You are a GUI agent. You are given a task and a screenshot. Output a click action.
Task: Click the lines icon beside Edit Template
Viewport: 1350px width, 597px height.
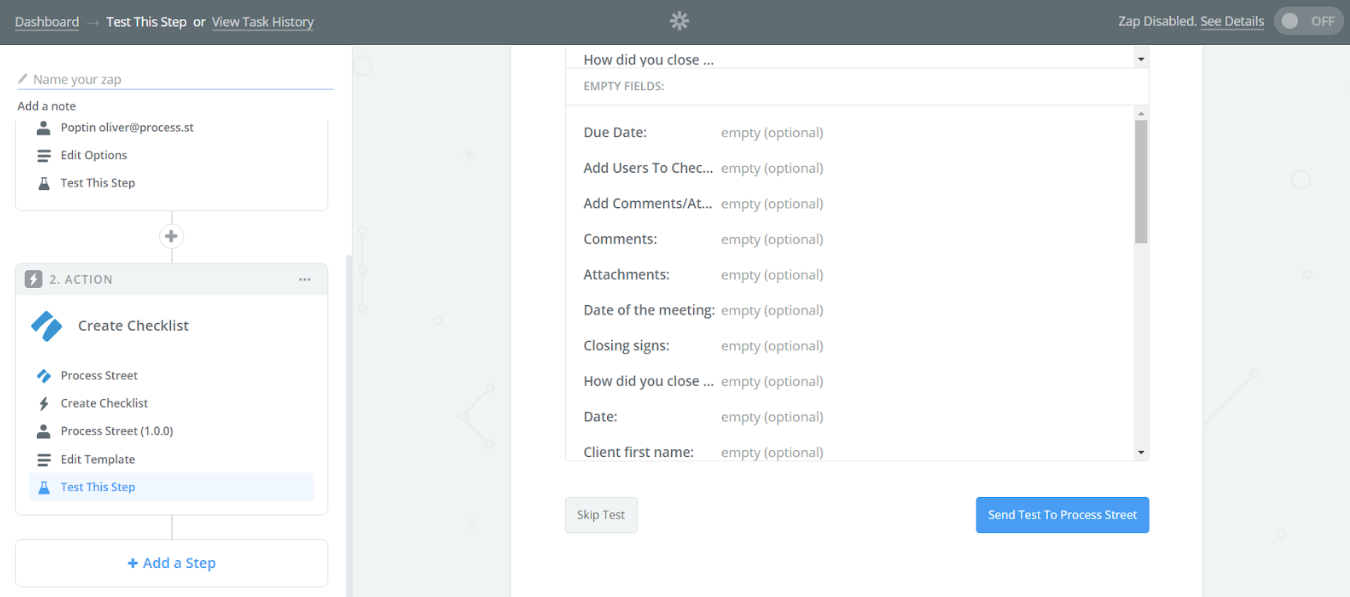[43, 460]
